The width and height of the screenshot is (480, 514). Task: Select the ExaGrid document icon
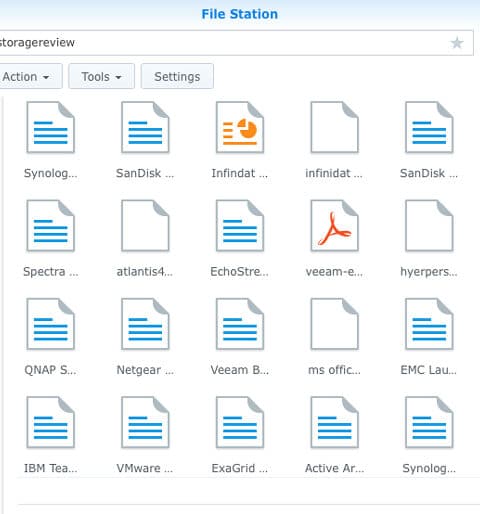point(240,422)
